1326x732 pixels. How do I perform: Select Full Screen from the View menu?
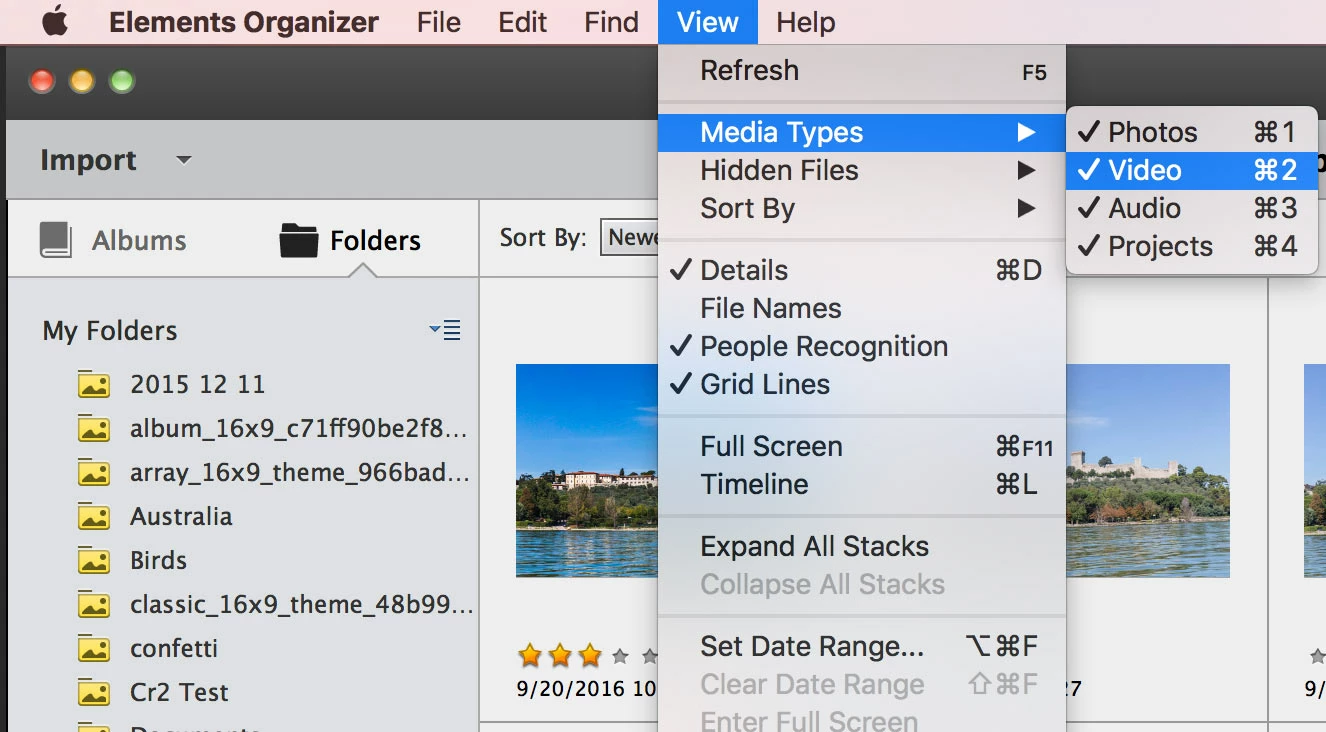coord(862,447)
